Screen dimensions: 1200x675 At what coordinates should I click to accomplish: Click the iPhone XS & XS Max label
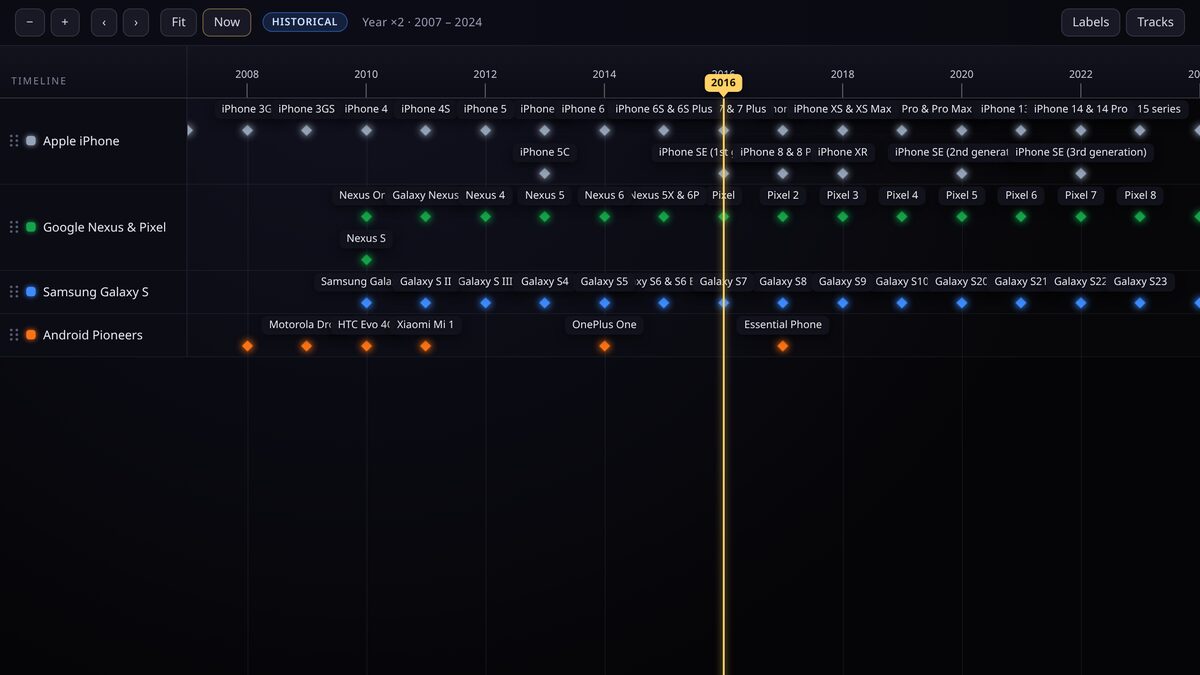(842, 109)
